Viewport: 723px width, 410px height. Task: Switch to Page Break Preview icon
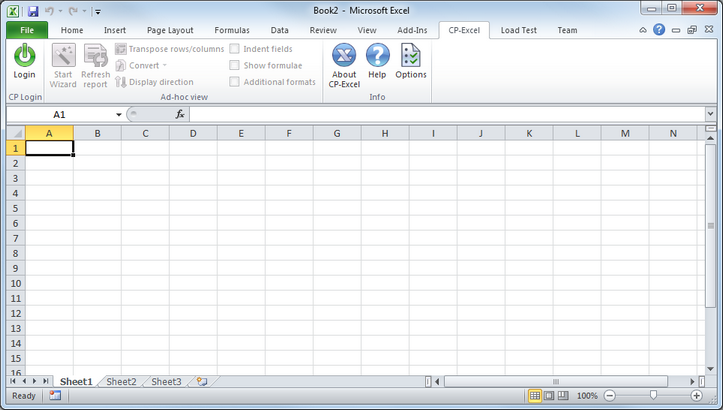tap(563, 395)
